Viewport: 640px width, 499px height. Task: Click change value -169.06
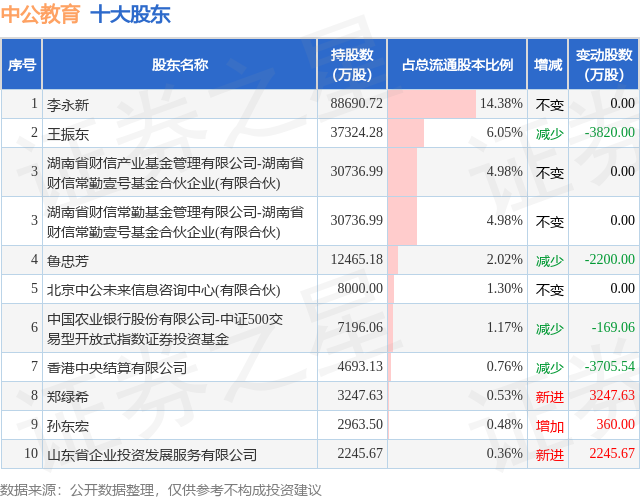pyautogui.click(x=613, y=327)
